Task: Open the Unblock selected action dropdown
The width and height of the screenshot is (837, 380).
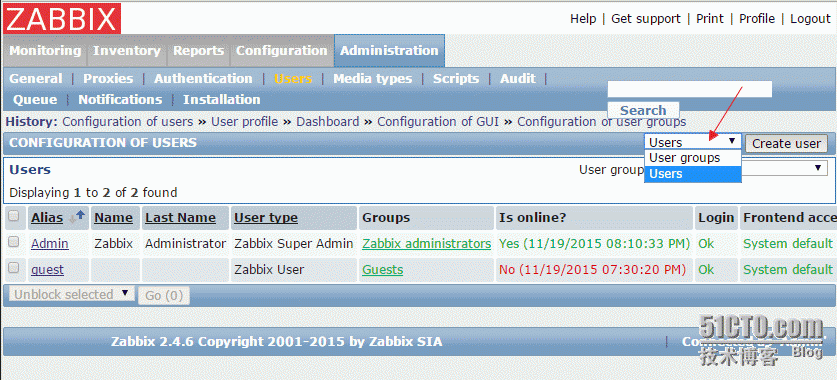Action: coord(71,294)
